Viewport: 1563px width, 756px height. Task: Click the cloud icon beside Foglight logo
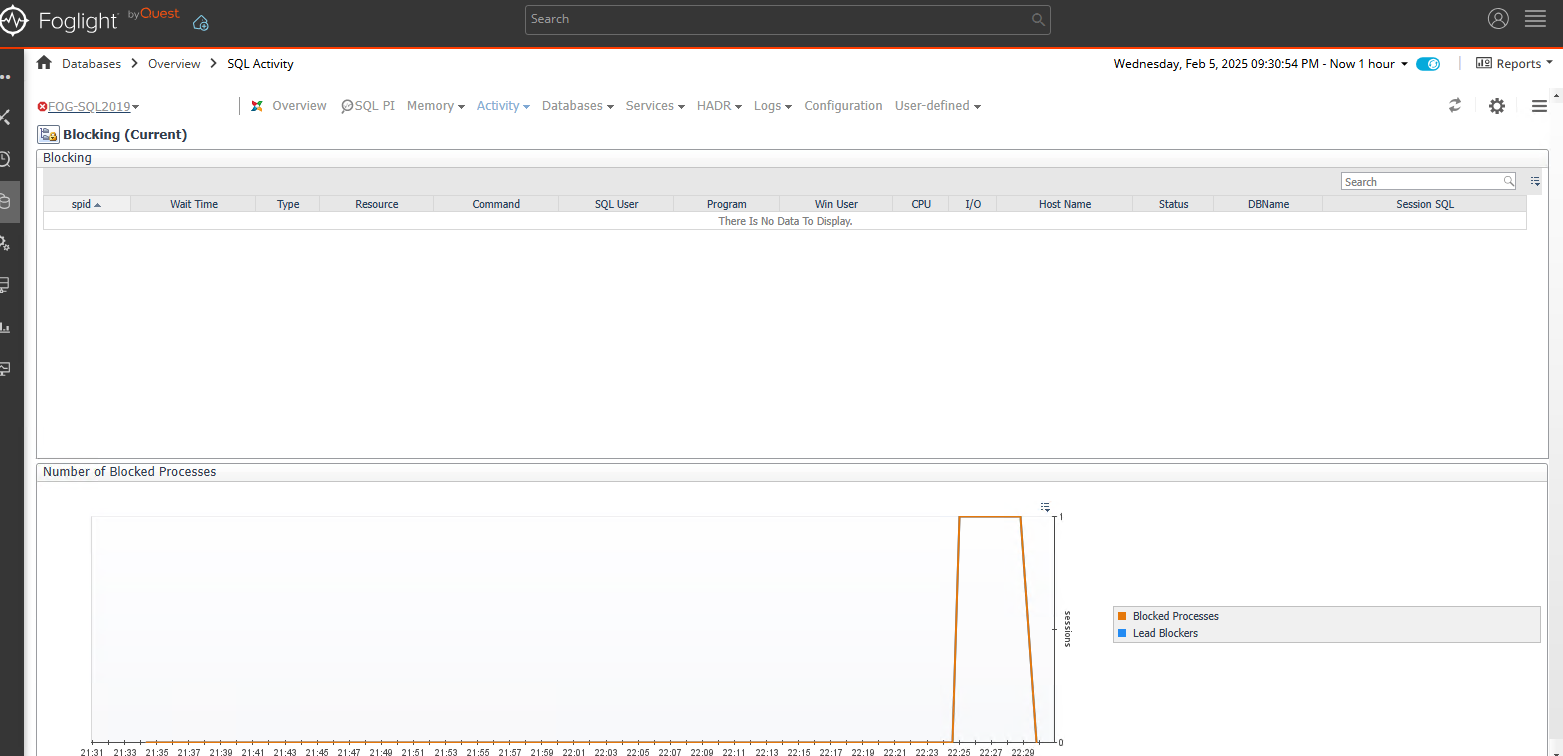201,22
